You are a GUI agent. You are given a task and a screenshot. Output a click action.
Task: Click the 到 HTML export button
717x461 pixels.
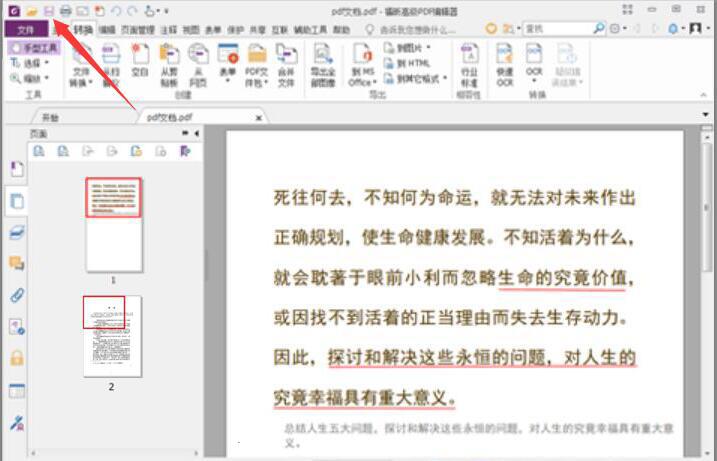click(407, 63)
